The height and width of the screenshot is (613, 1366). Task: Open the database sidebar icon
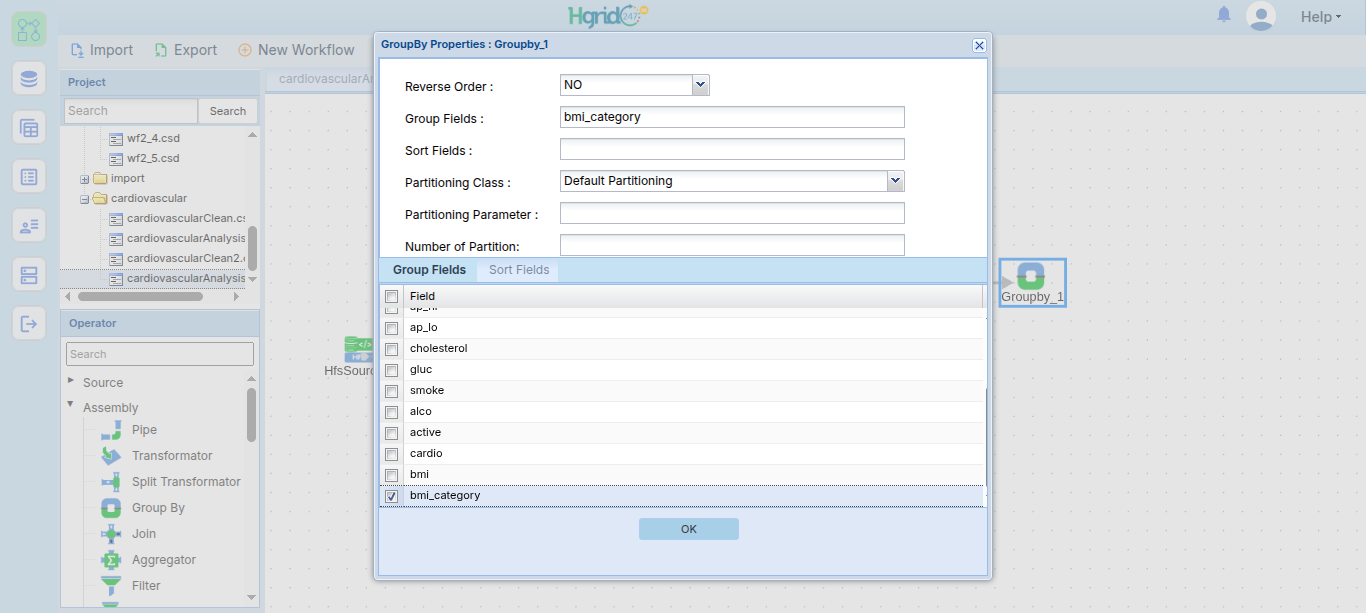29,78
